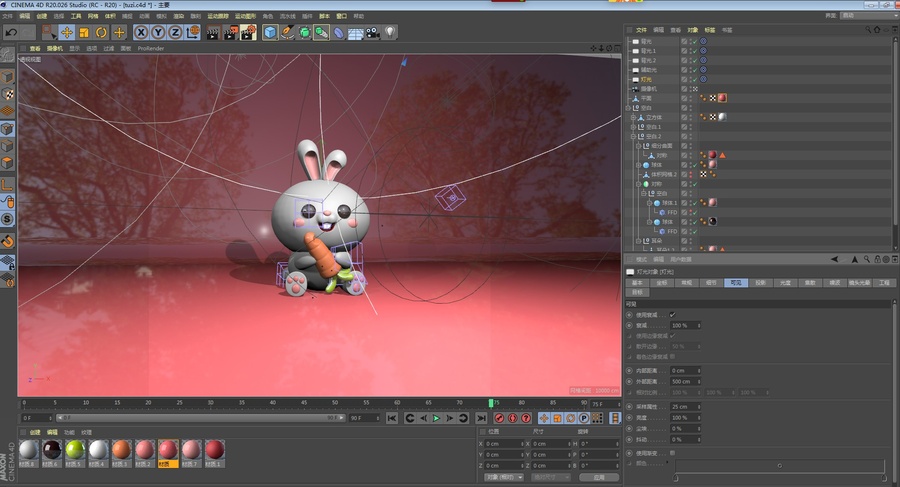
Task: Click the coordinate system icon
Action: coord(193,33)
